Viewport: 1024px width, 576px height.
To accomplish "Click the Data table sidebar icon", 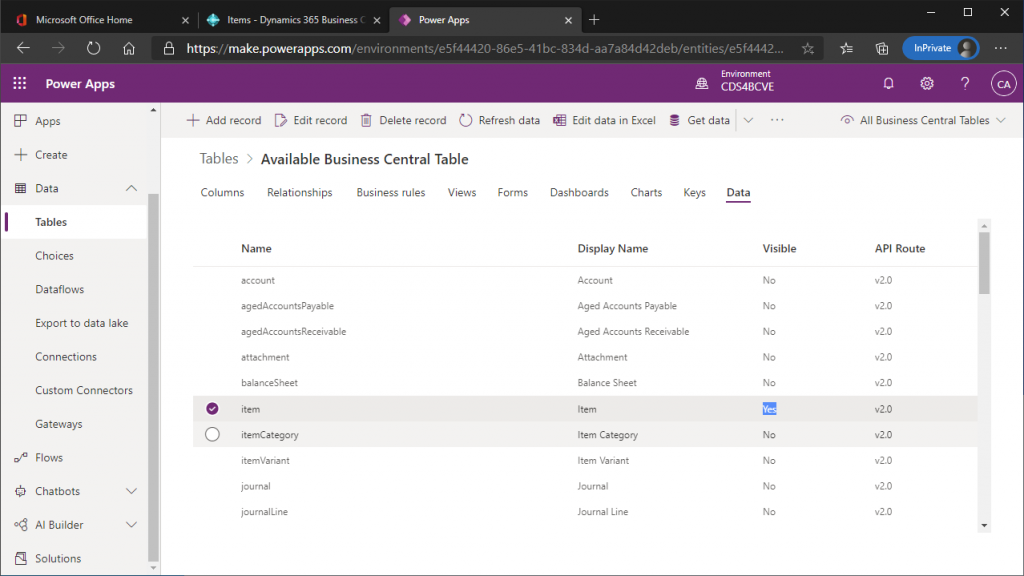I will pyautogui.click(x=21, y=188).
